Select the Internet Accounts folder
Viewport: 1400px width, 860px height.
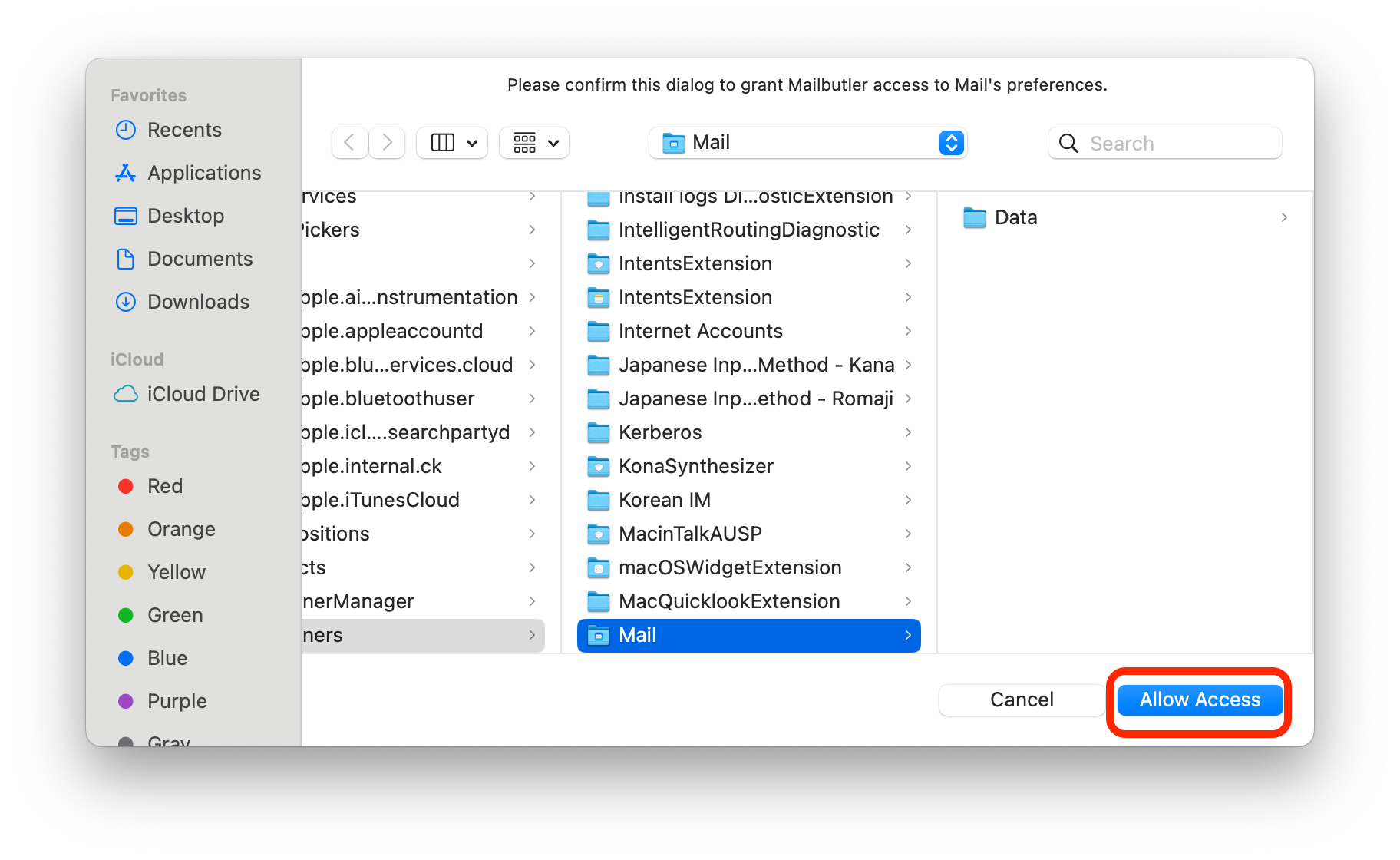(x=749, y=331)
